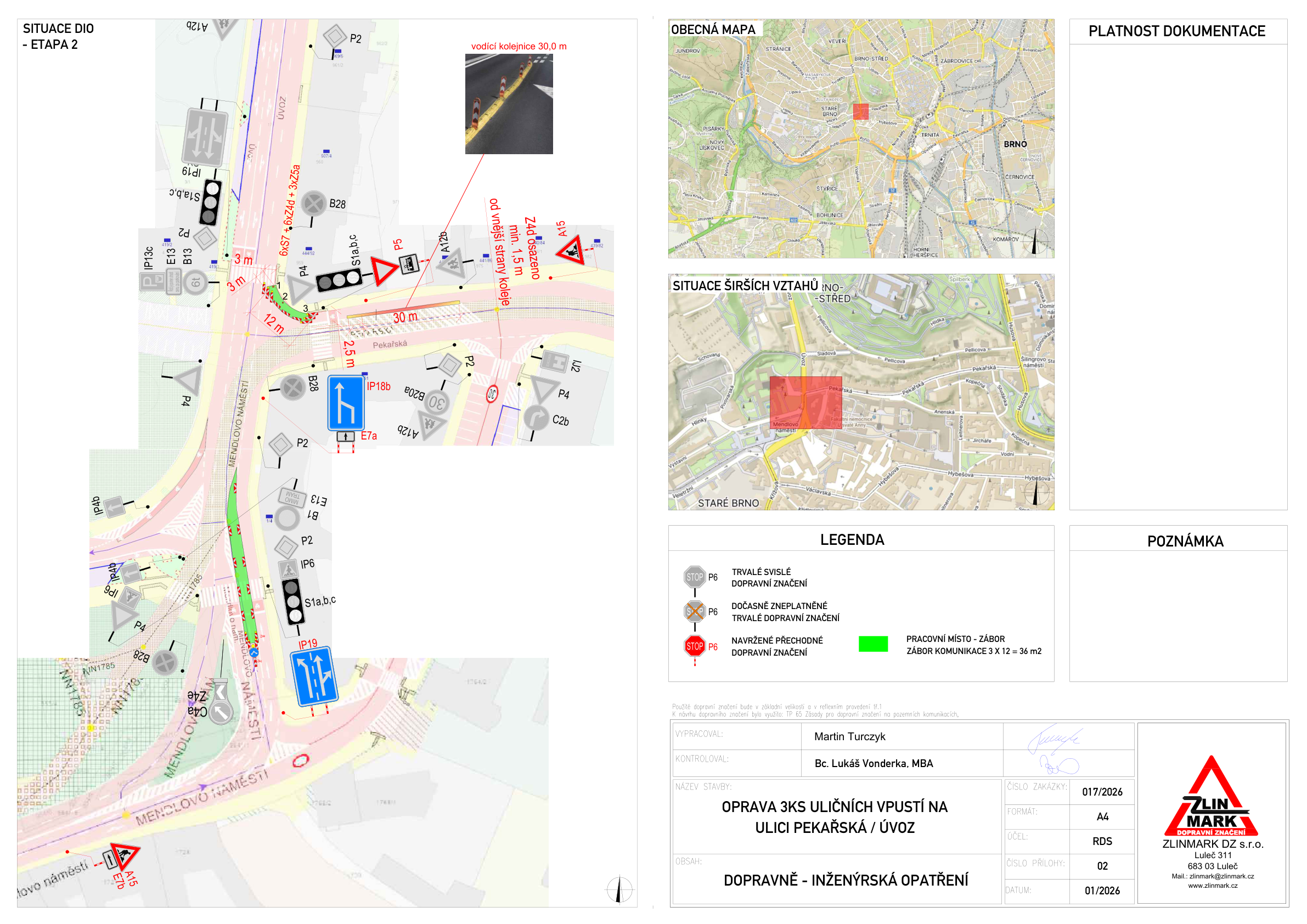
Task: Select ZÁBOR KOMUNIKACE 3 X 12 = 36 m2
Action: point(973,651)
